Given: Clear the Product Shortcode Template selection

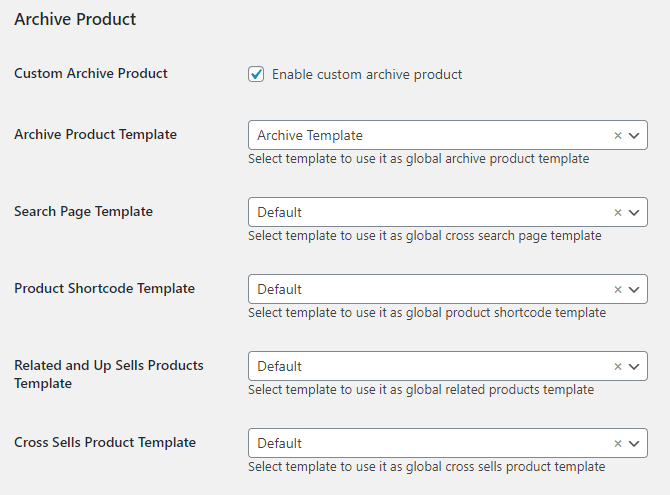Looking at the screenshot, I should point(617,289).
